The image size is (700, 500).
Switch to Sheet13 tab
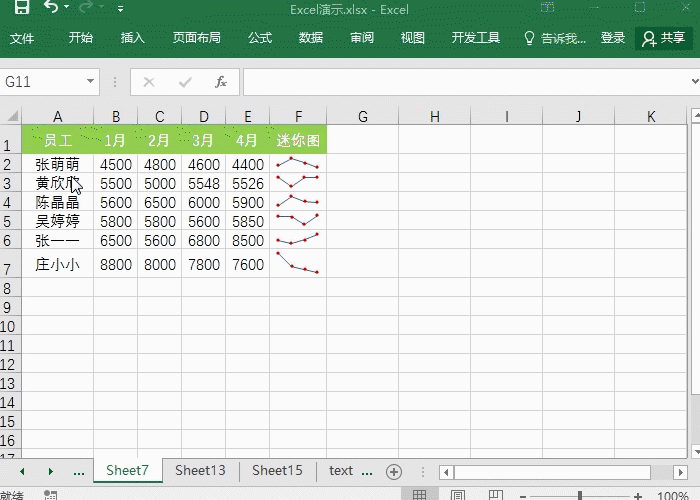tap(200, 470)
